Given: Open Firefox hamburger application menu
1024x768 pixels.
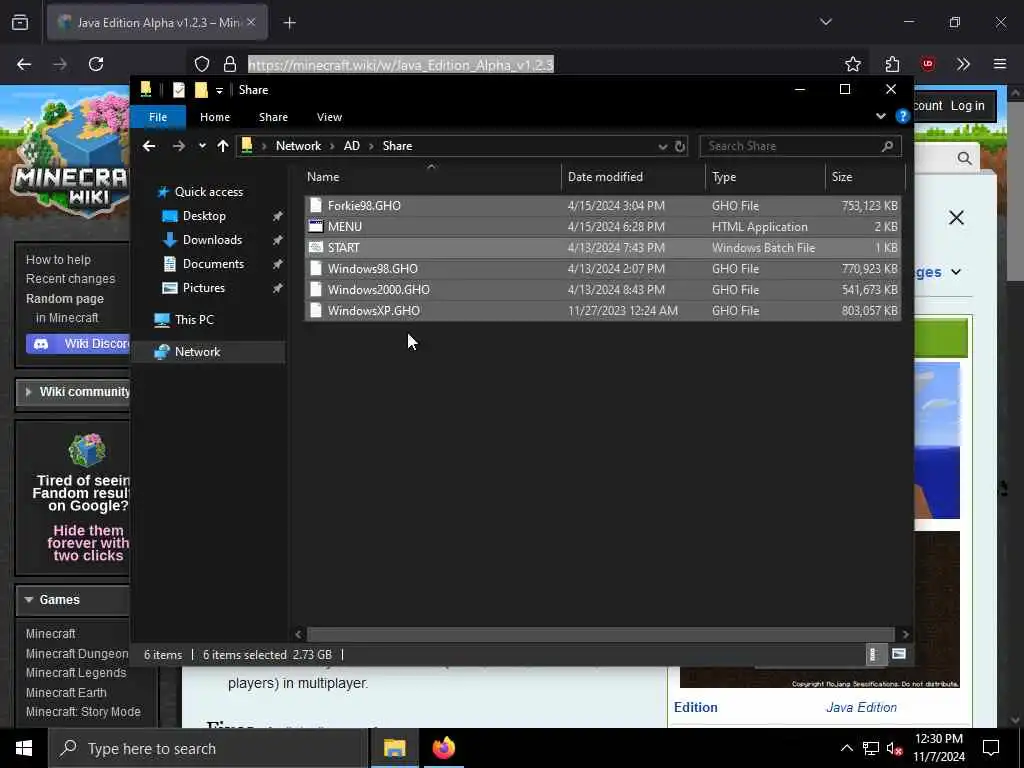Looking at the screenshot, I should 1000,64.
